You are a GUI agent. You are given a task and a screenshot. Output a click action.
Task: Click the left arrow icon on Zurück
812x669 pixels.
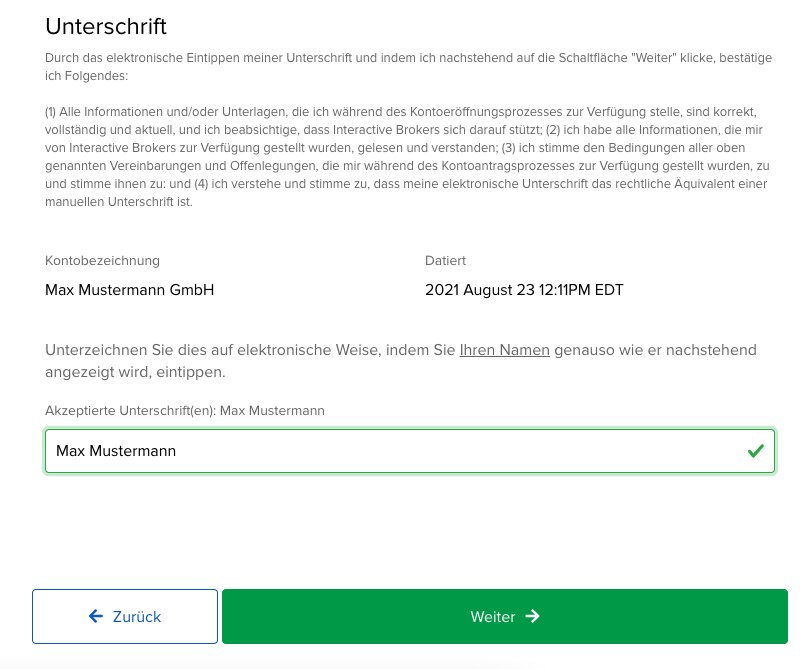pos(96,616)
